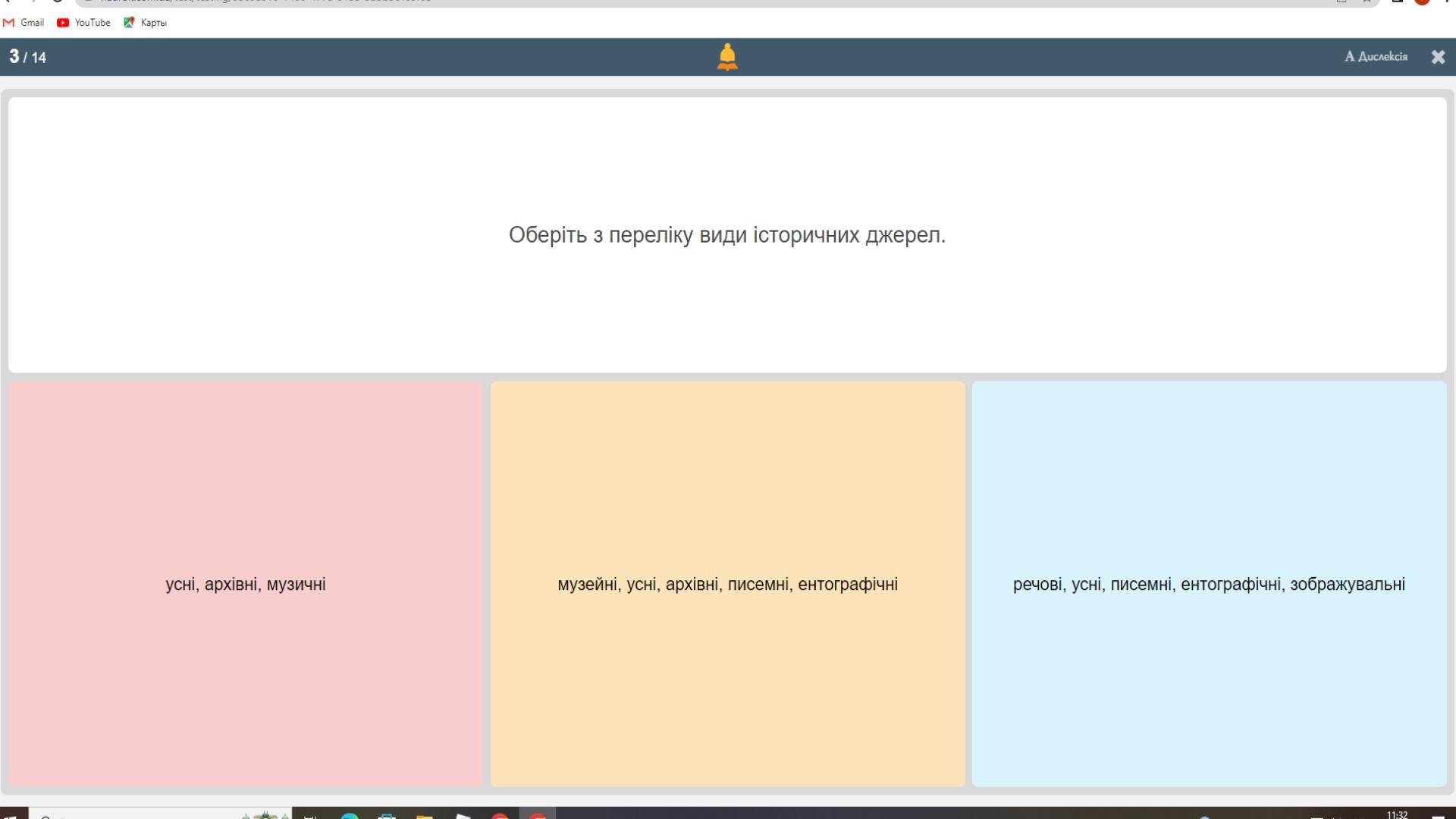
Task: Click the orange bell icon in header
Action: (726, 57)
